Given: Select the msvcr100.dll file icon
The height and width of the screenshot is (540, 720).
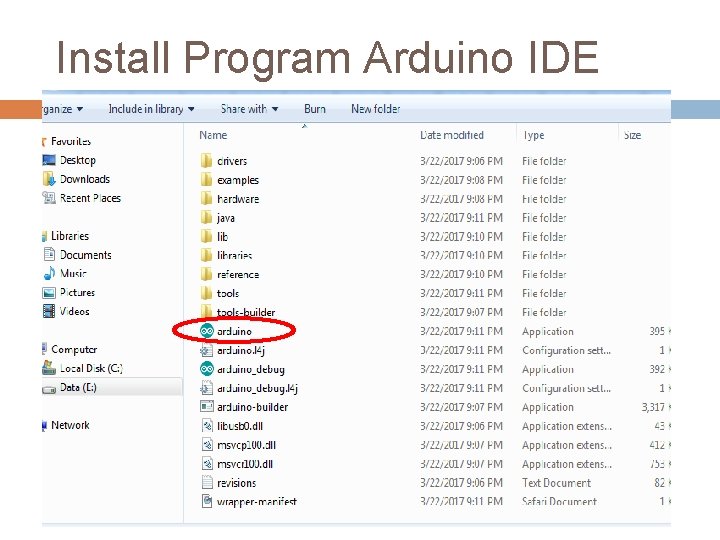Looking at the screenshot, I should pyautogui.click(x=207, y=464).
